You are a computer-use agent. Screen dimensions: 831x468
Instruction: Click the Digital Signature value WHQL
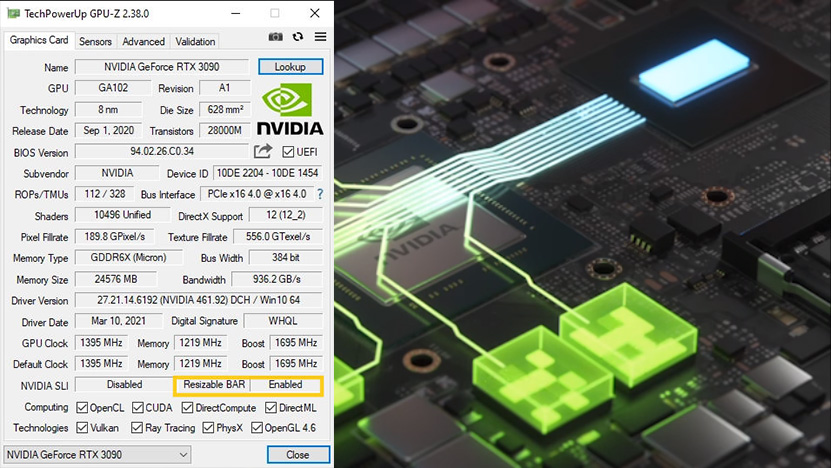(283, 321)
